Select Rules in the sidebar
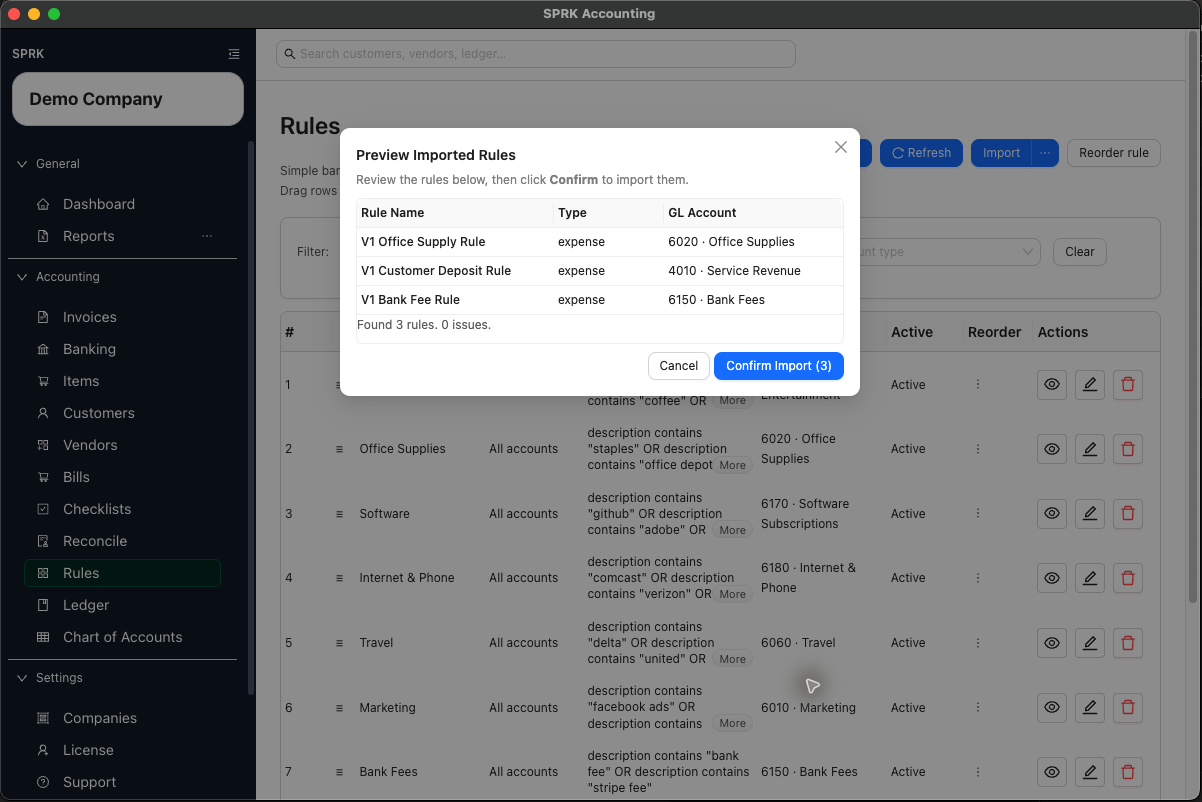This screenshot has height=802, width=1202. click(x=122, y=573)
